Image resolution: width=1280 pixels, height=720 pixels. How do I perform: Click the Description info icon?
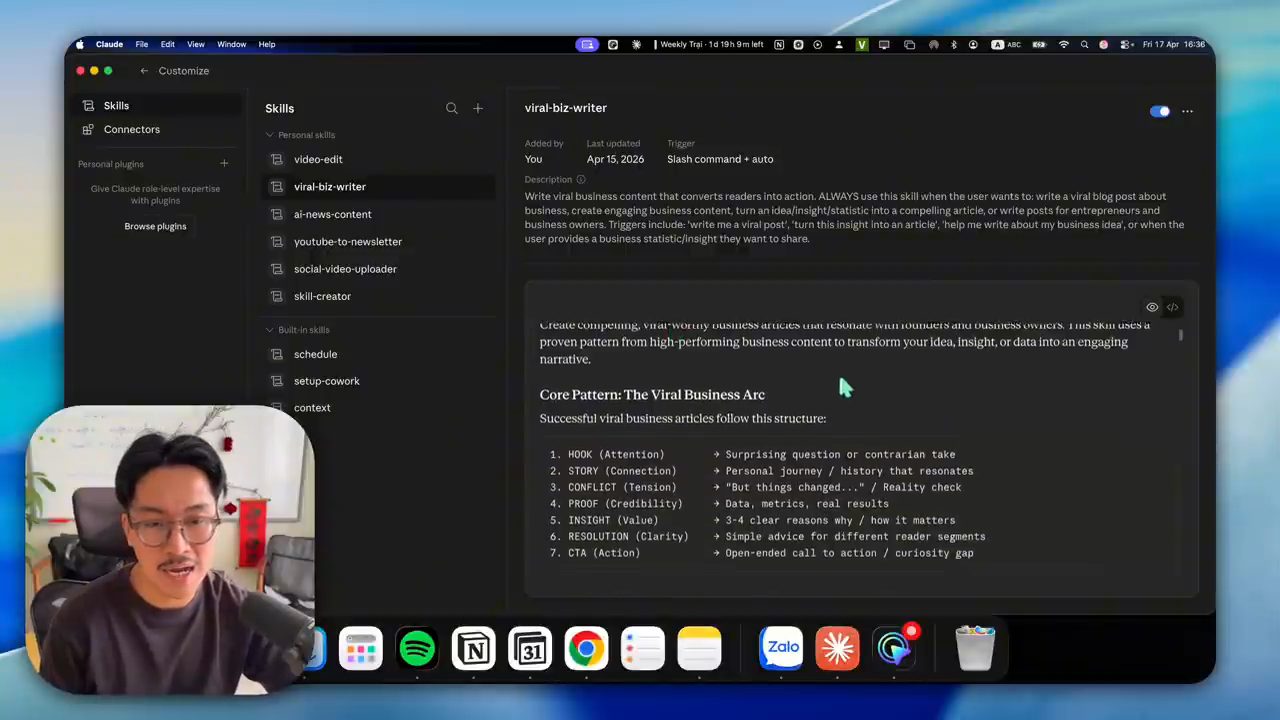580,179
